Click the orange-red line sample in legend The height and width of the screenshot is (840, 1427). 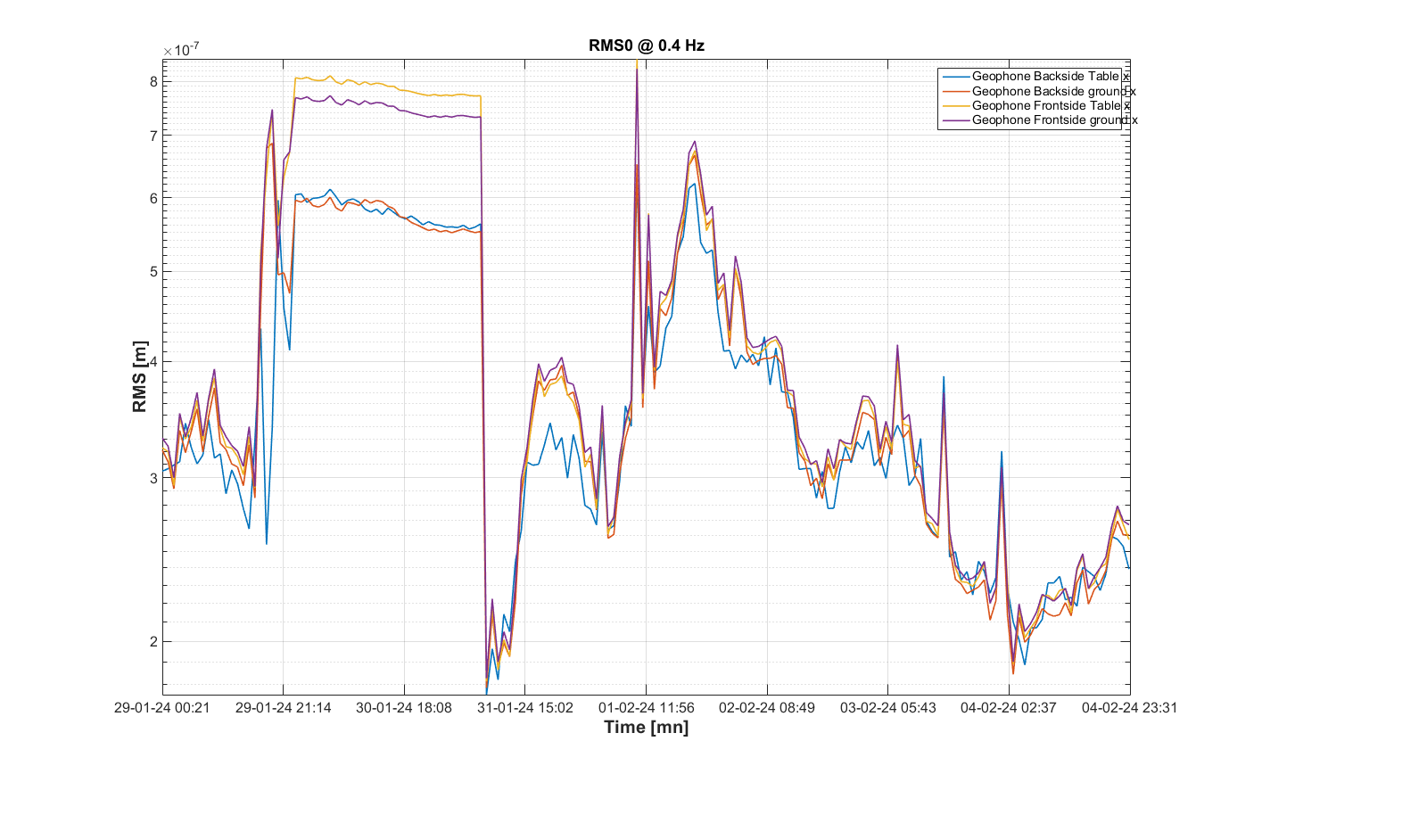[x=955, y=91]
